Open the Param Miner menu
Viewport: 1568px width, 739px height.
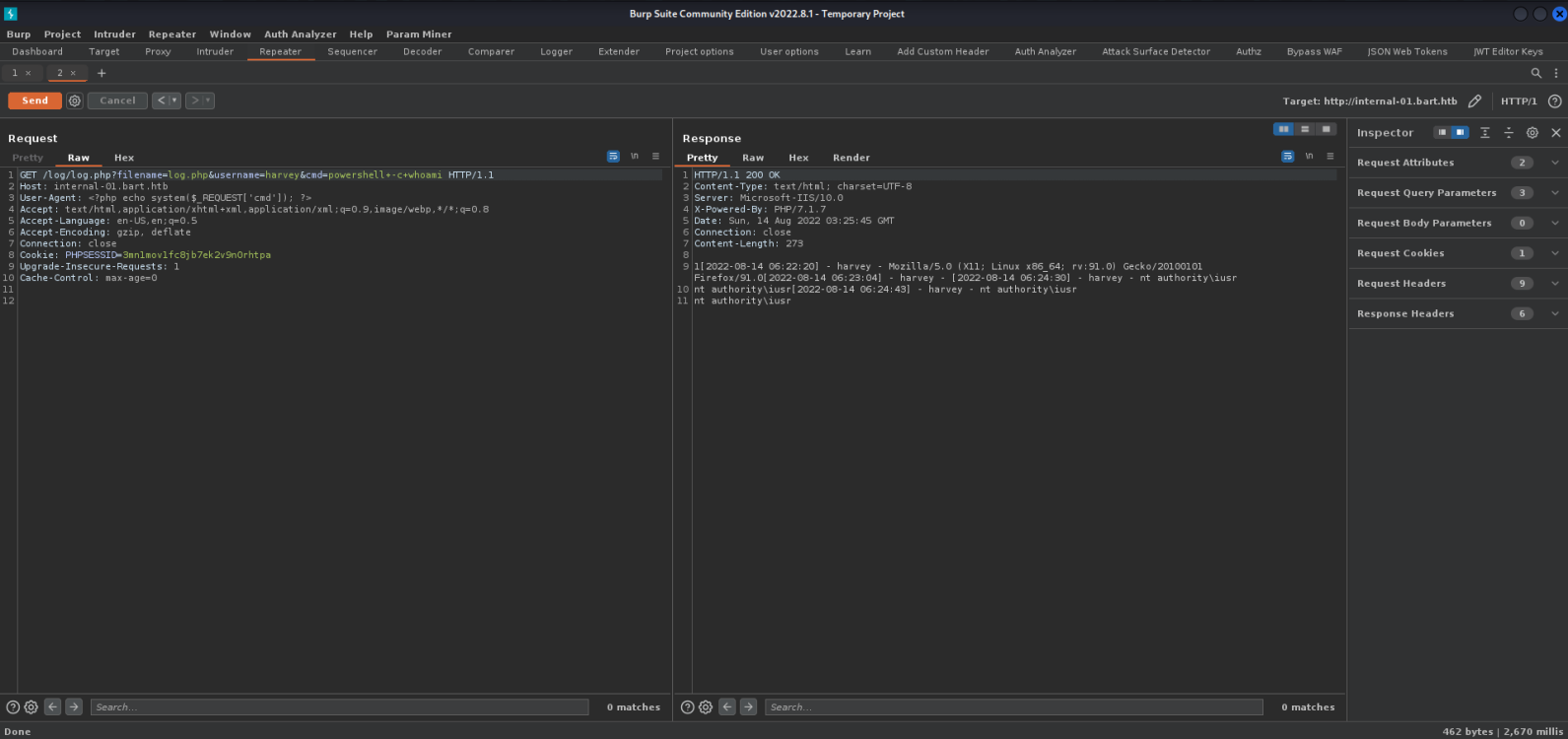418,34
